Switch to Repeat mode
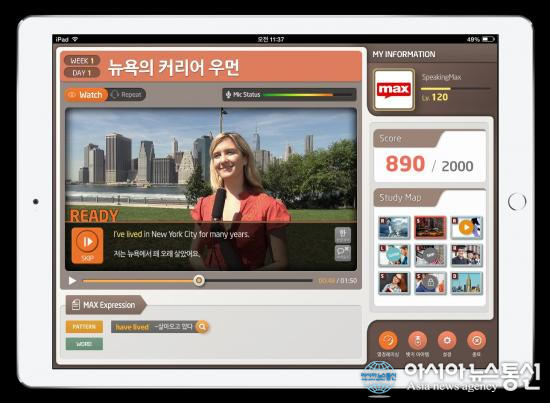Viewport: 550px width, 403px height. click(x=127, y=95)
